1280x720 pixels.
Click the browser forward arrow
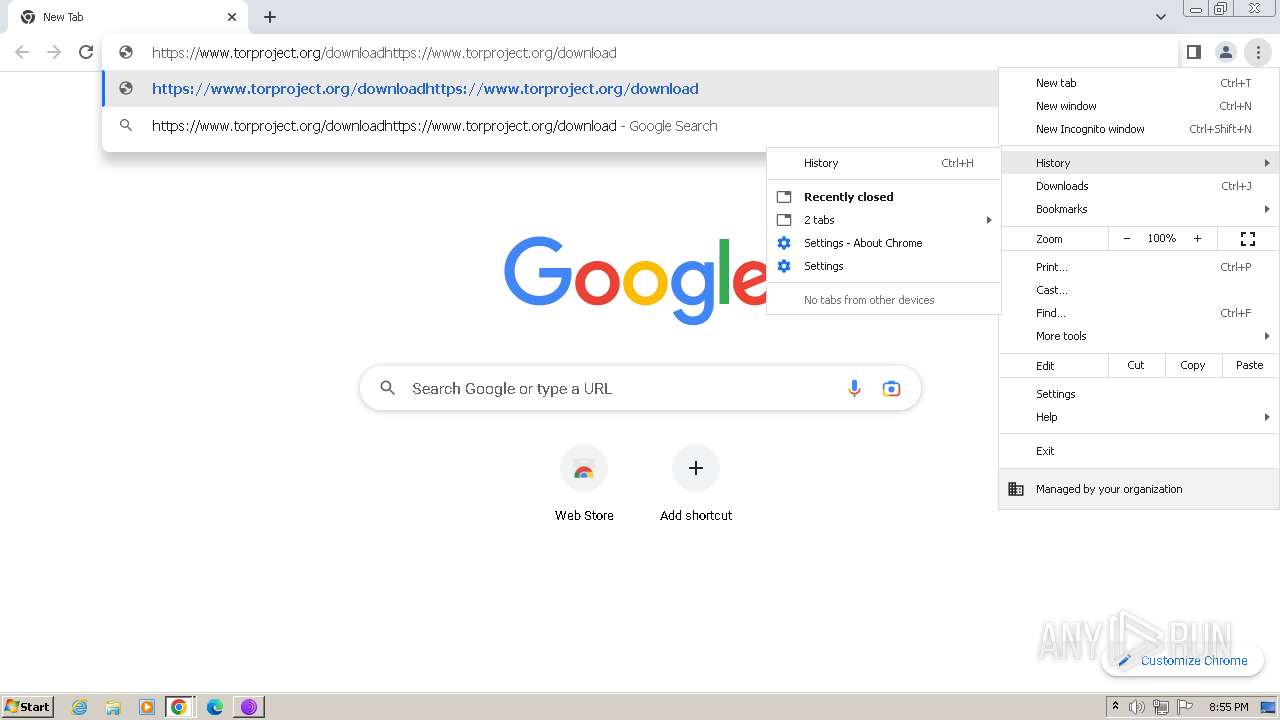pyautogui.click(x=54, y=52)
